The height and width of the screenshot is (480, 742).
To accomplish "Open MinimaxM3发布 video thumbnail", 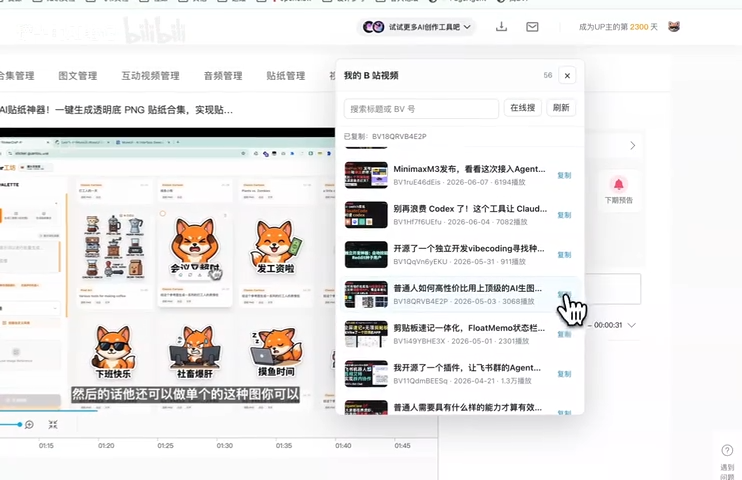I will coord(366,175).
